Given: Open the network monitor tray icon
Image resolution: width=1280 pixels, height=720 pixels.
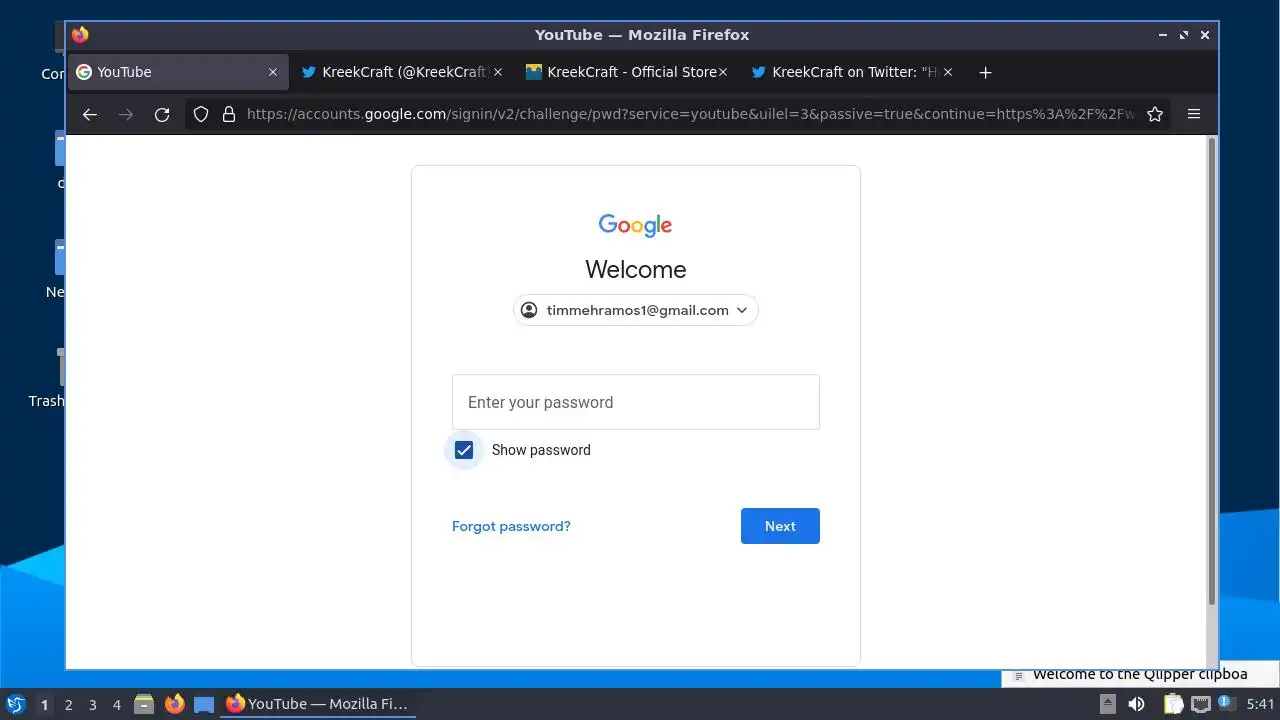Looking at the screenshot, I should click(x=1200, y=704).
